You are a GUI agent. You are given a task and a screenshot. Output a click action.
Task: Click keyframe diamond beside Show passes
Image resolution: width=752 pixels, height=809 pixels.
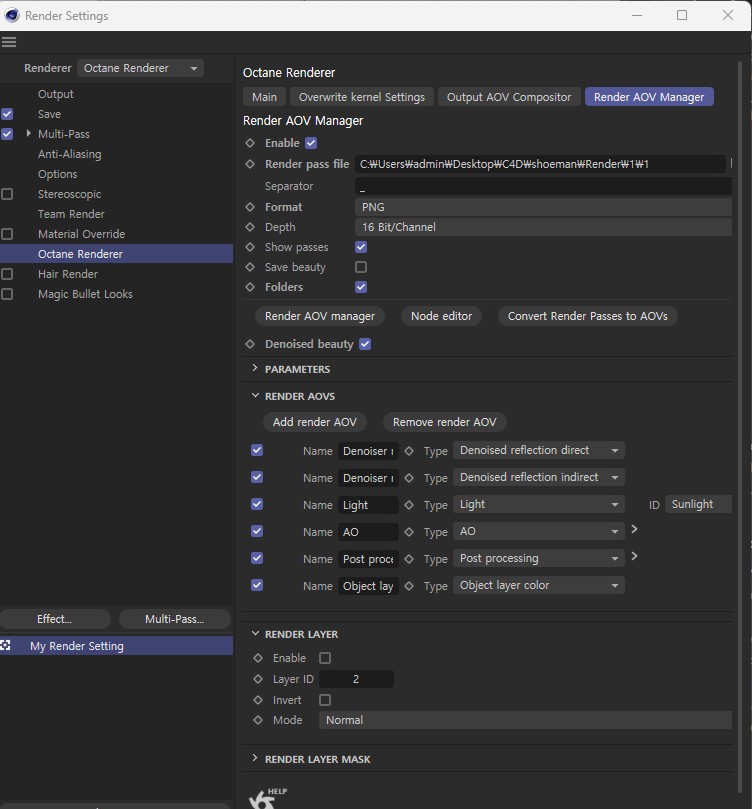(250, 247)
